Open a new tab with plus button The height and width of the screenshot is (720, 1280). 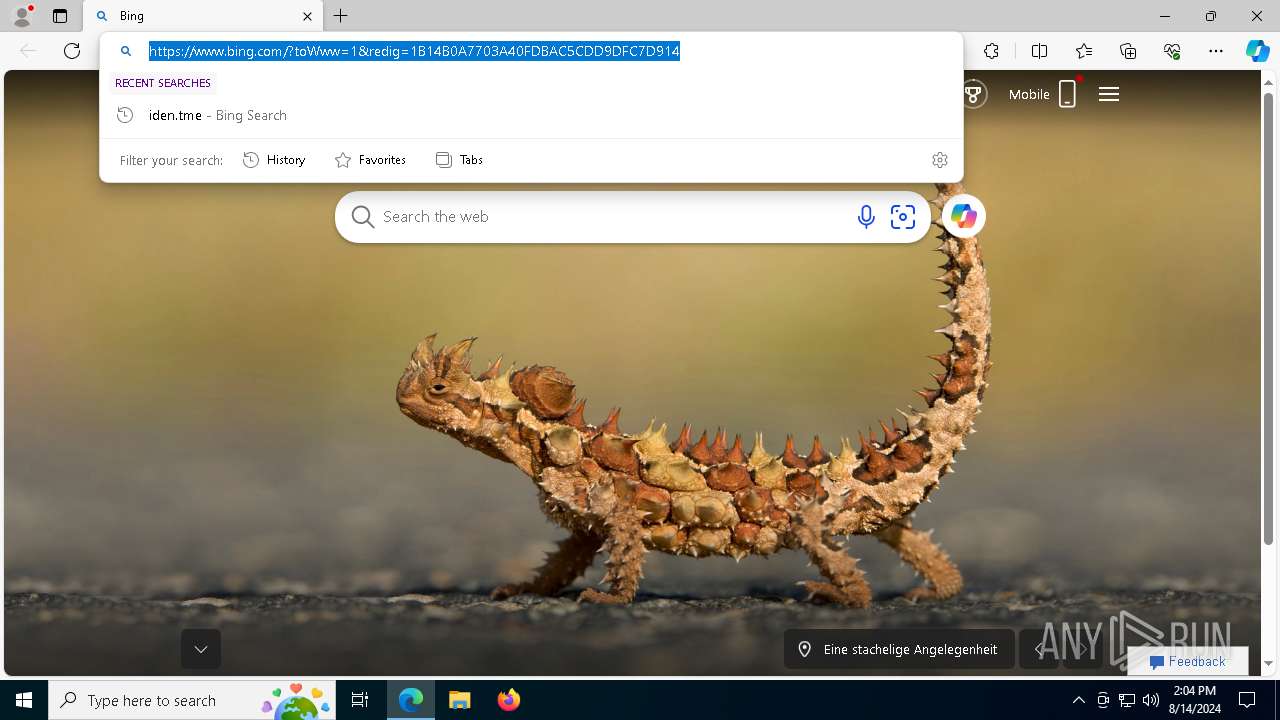tap(341, 16)
